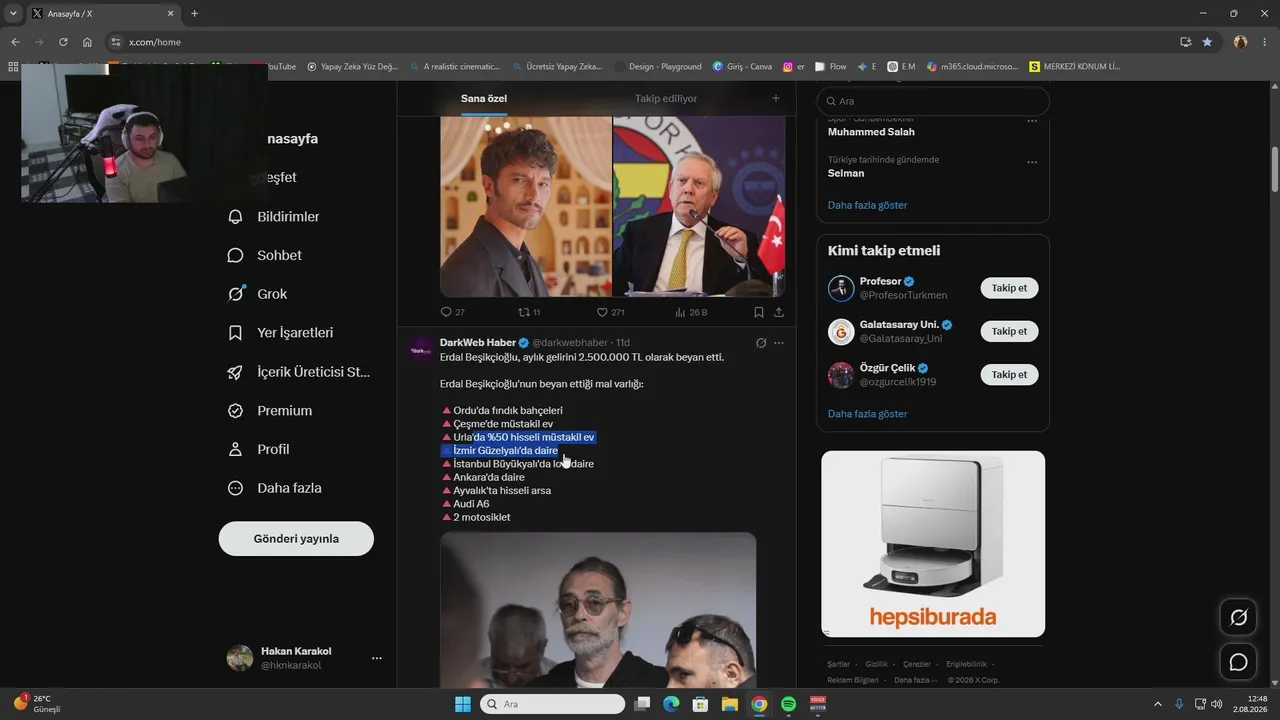The height and width of the screenshot is (720, 1280).
Task: Select the Anasayfa / X browser tab
Action: point(103,14)
